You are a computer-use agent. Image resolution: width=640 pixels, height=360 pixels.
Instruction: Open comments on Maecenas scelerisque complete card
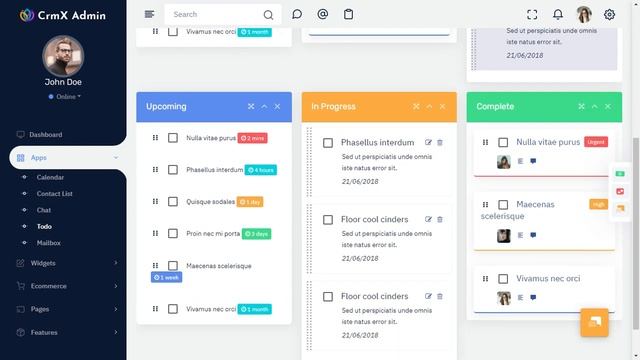pyautogui.click(x=533, y=235)
